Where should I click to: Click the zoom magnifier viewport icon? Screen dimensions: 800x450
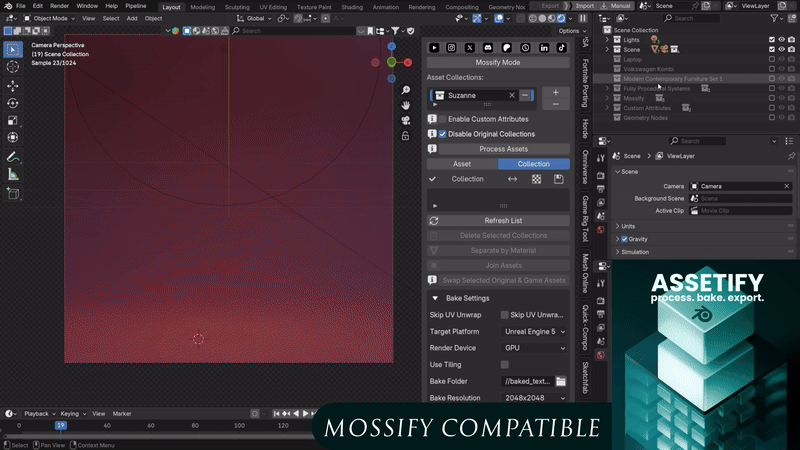point(406,90)
